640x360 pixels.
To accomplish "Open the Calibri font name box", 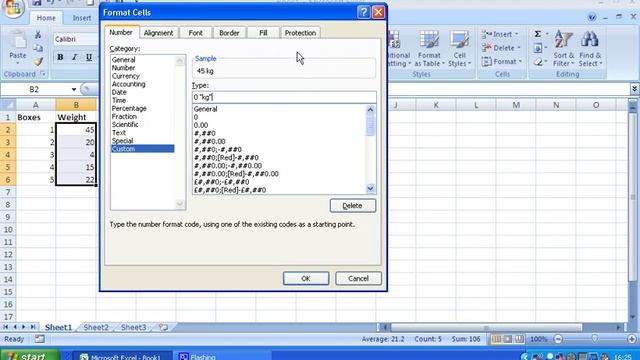I will [x=76, y=39].
